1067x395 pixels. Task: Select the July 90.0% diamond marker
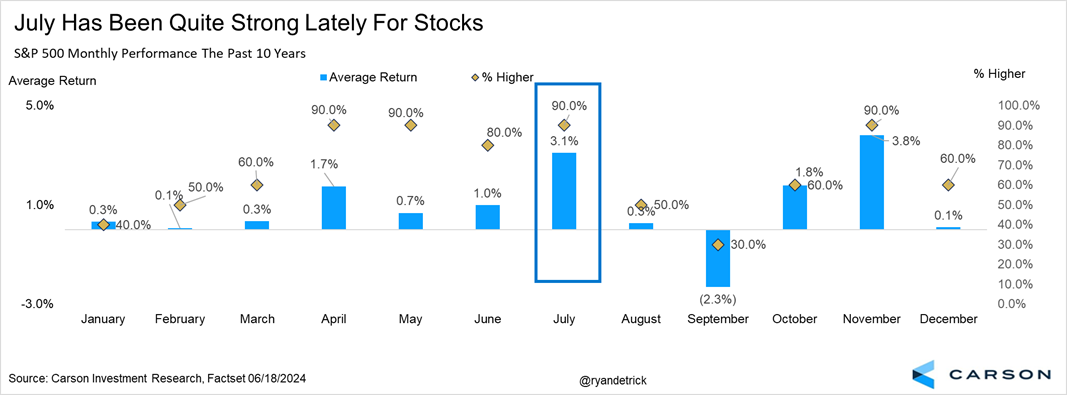[x=564, y=125]
